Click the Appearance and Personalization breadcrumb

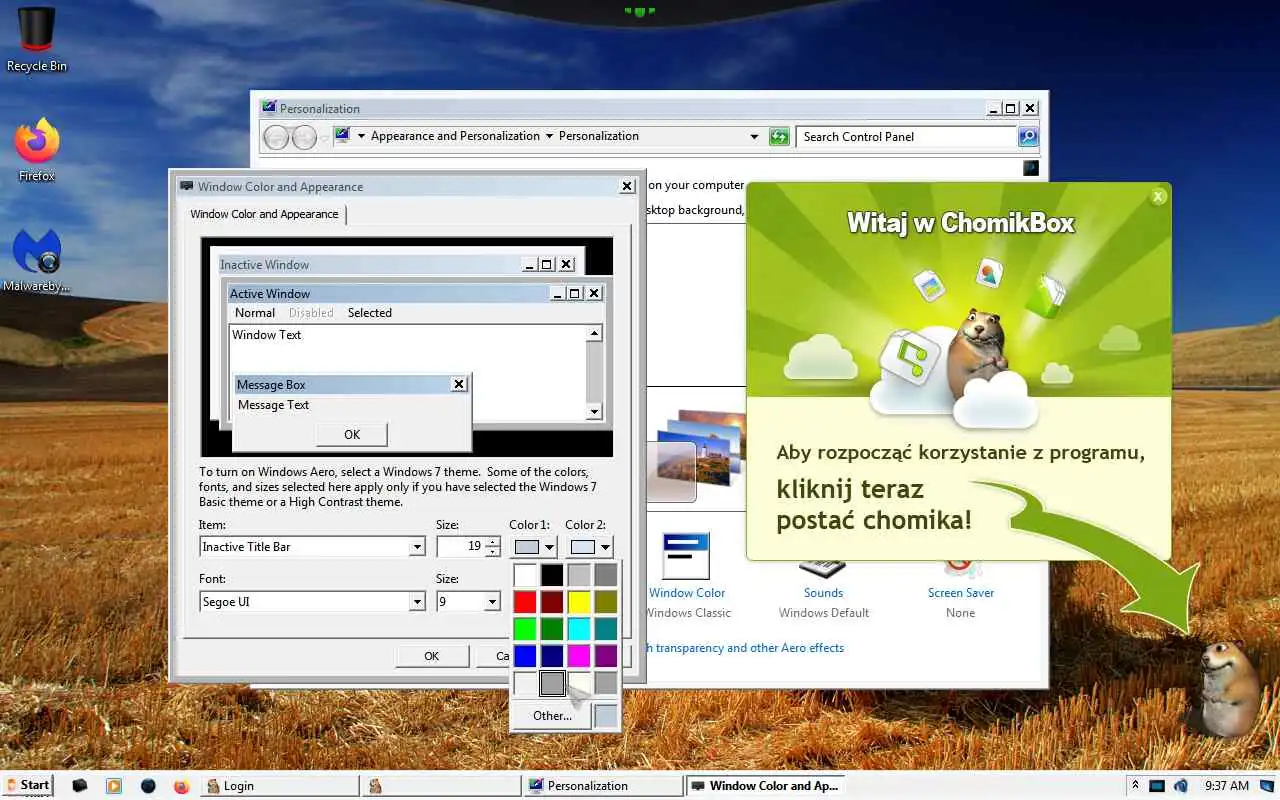tap(455, 137)
